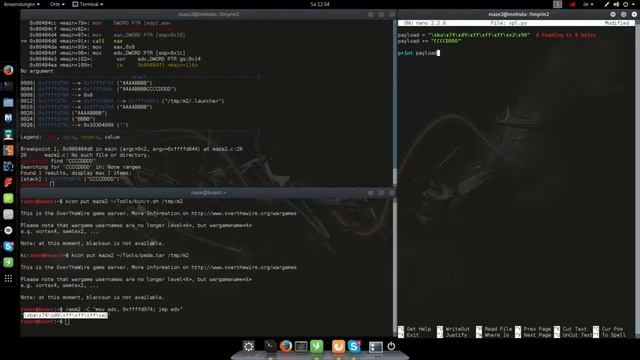Open the Terminal application menu in top bar
This screenshot has width=640, height=360.
click(88, 4)
